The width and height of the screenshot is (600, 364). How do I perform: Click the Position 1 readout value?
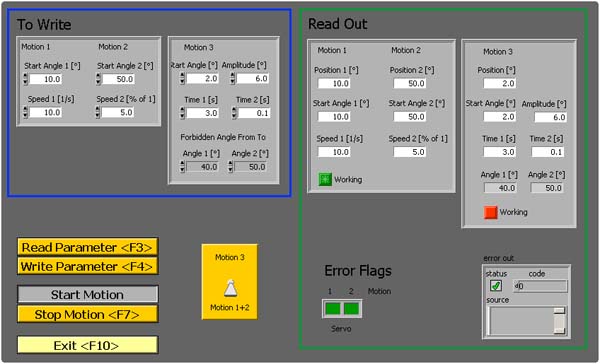(x=334, y=83)
